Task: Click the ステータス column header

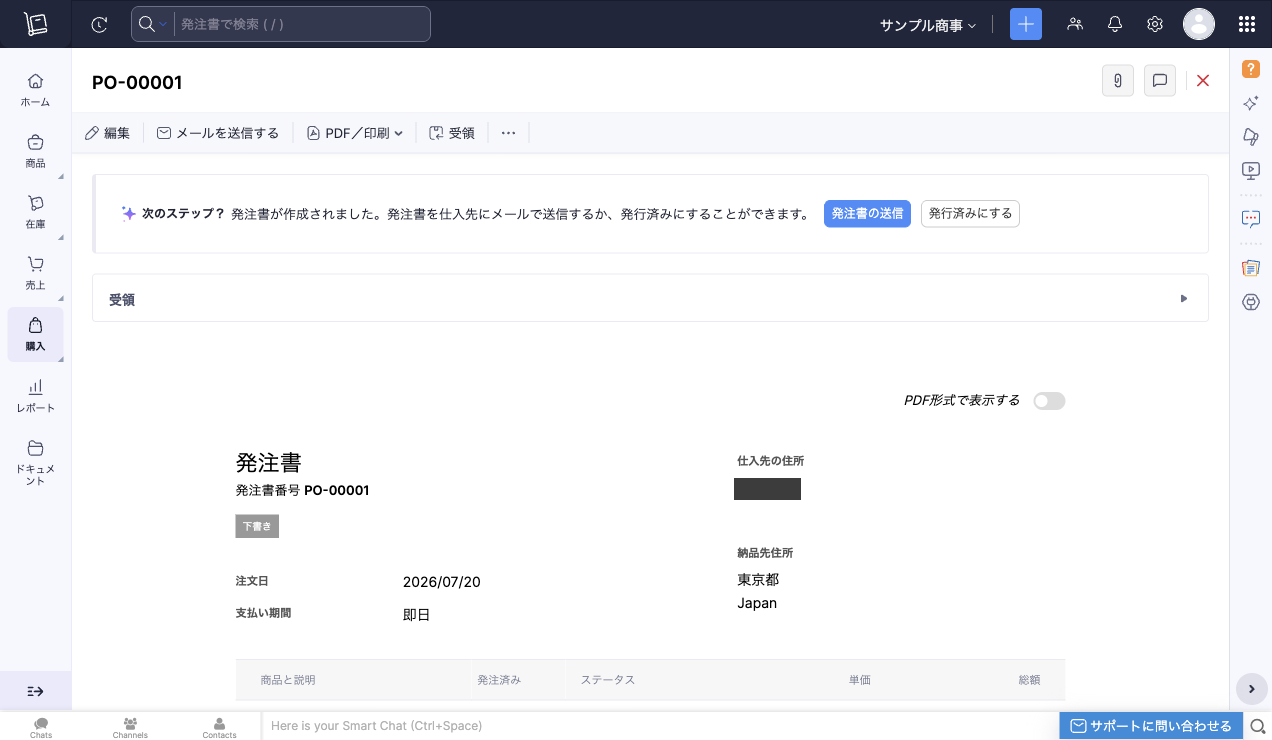Action: (608, 680)
